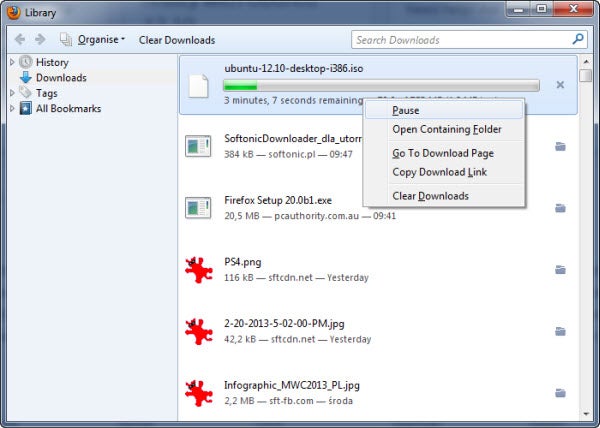Open folder for Infographic_MWC2013_PL.jpg
The image size is (600, 428).
click(x=560, y=393)
